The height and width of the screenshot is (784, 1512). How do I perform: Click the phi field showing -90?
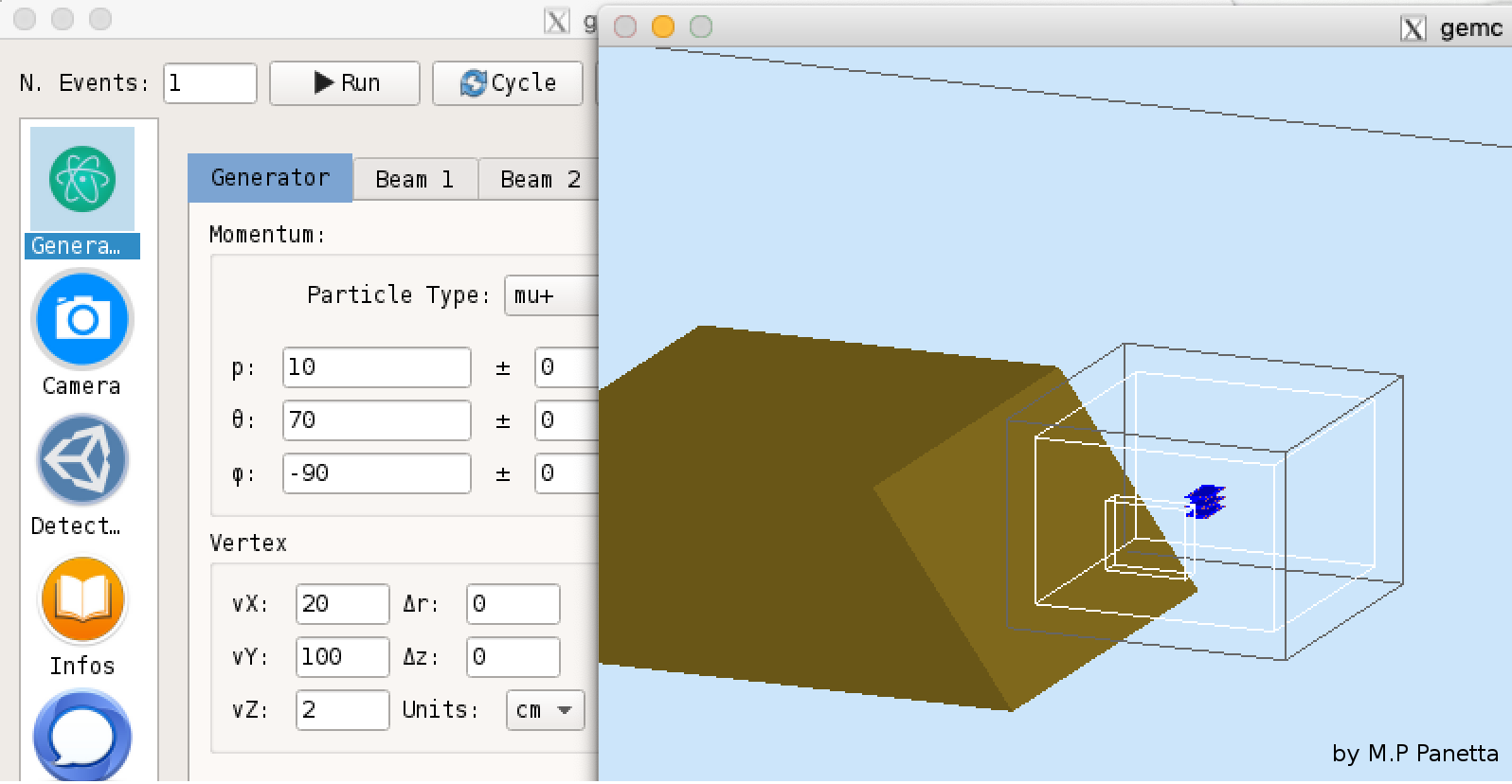click(x=377, y=473)
